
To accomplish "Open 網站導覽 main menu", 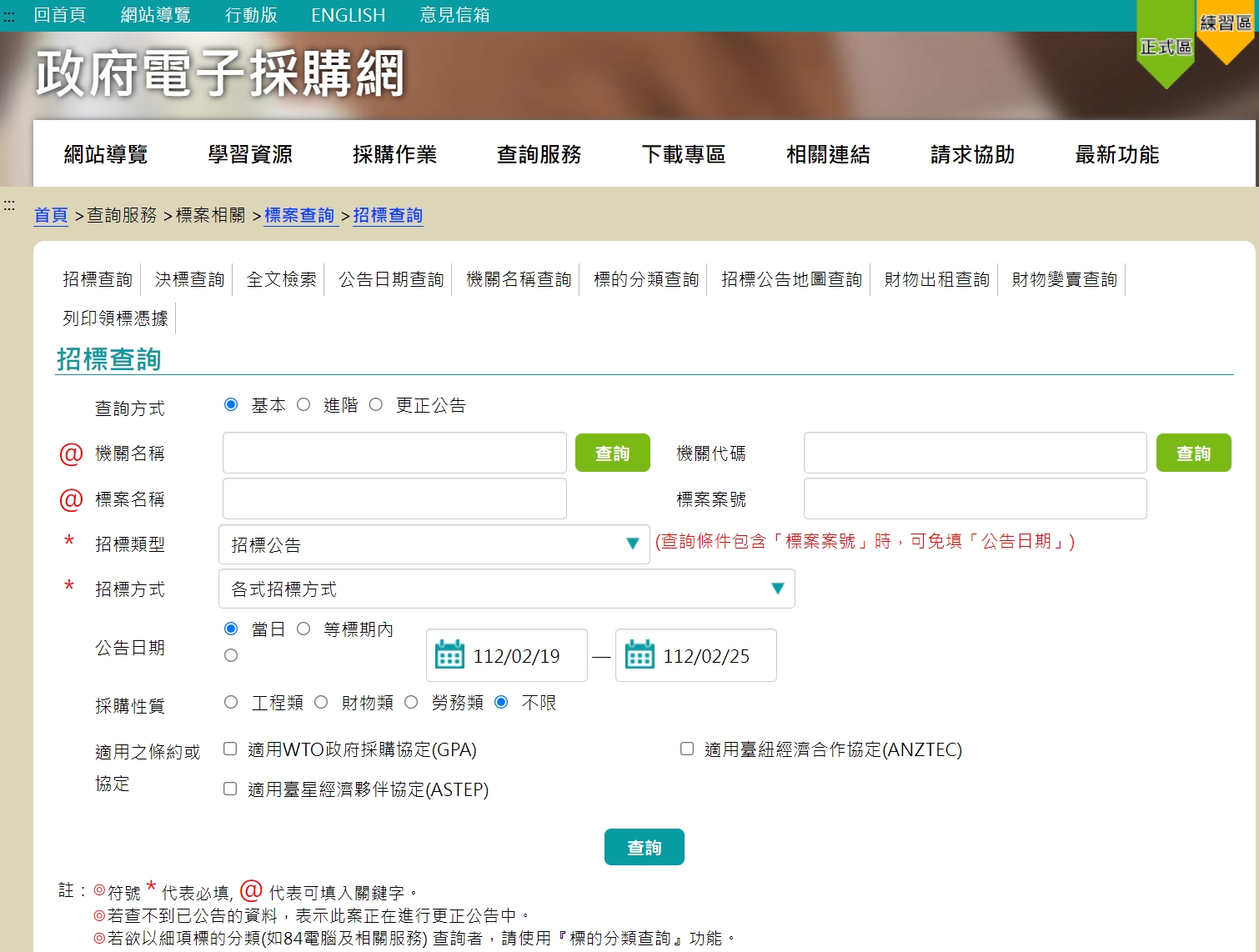I will [106, 154].
